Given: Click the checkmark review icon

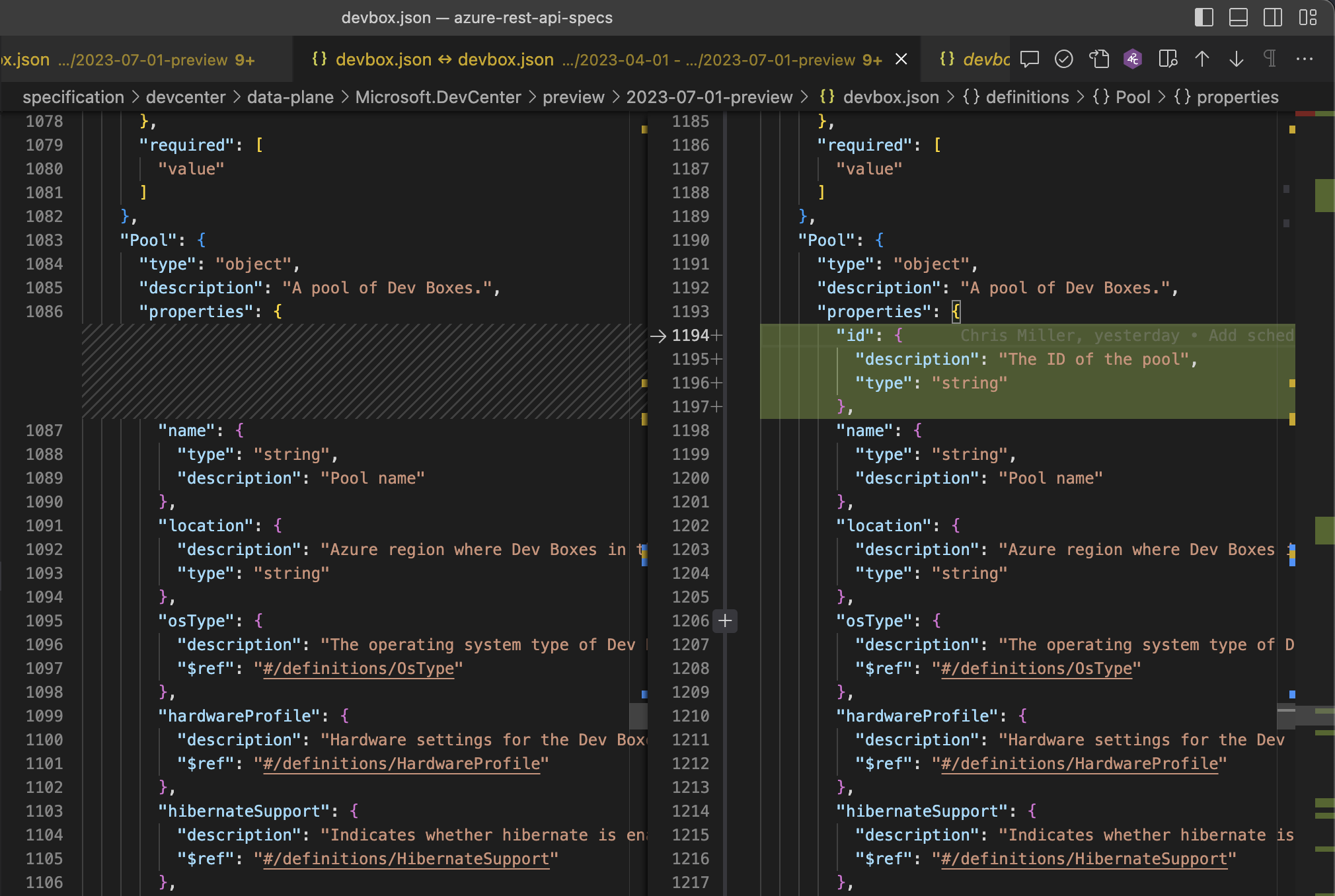Looking at the screenshot, I should tap(1063, 59).
